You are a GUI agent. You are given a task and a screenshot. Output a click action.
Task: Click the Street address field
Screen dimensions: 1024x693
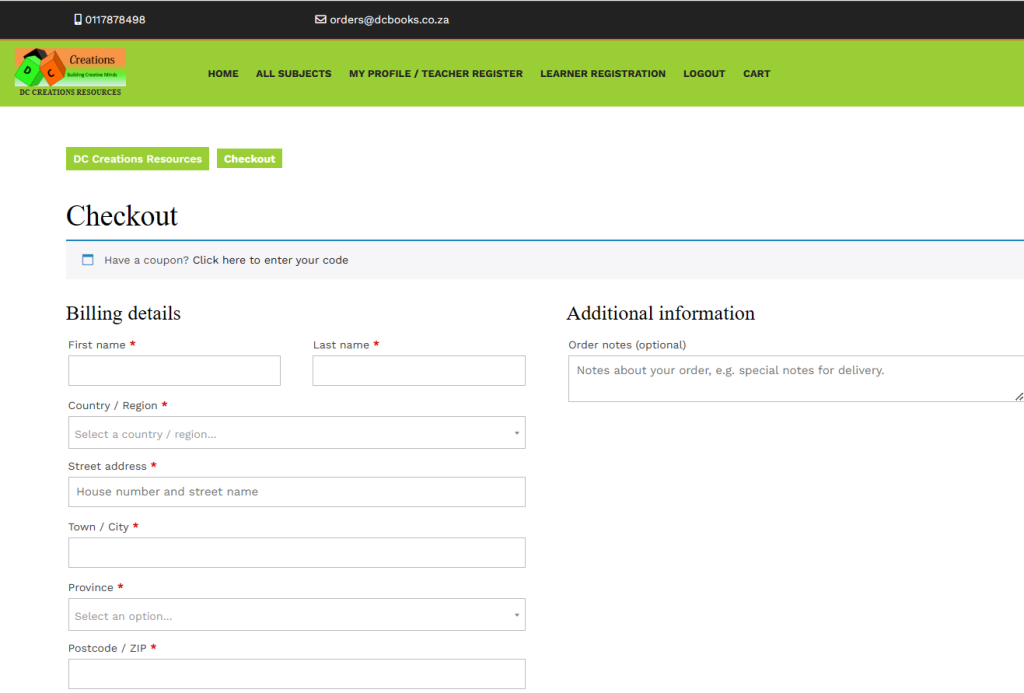tap(296, 491)
